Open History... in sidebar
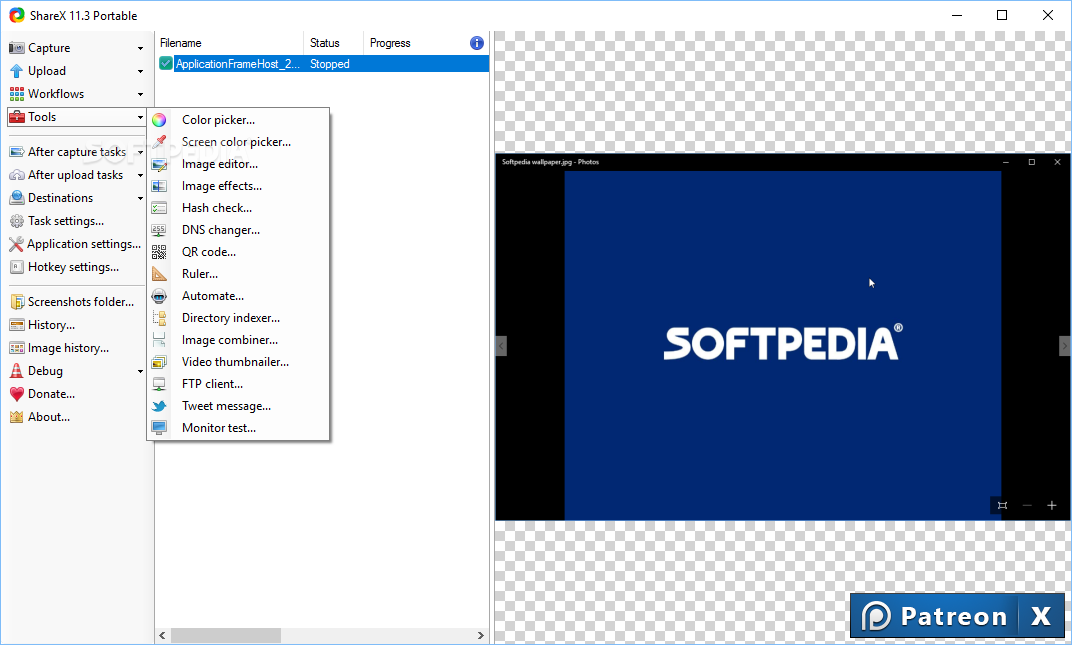Screen dimensions: 1072x645 [42, 325]
